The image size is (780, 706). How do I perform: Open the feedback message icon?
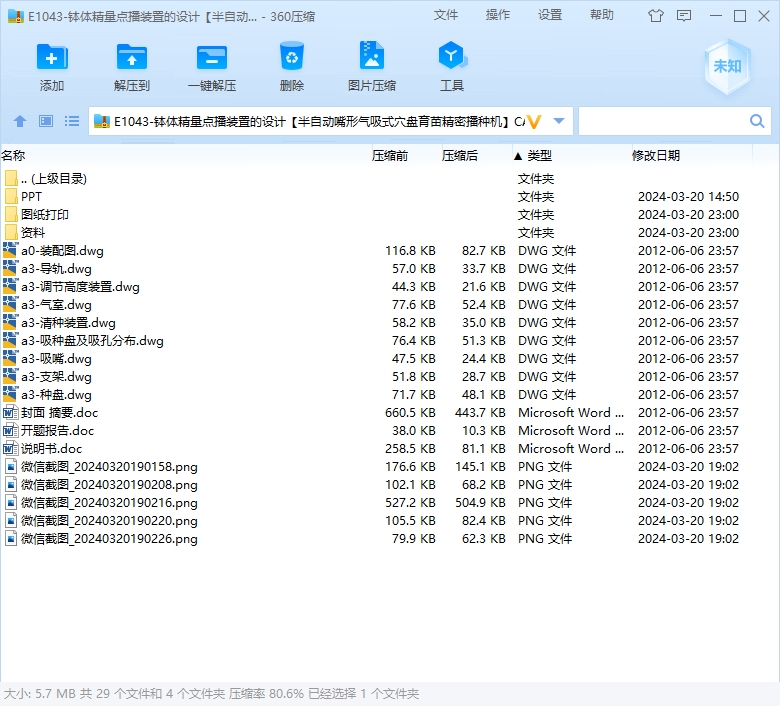tap(684, 16)
